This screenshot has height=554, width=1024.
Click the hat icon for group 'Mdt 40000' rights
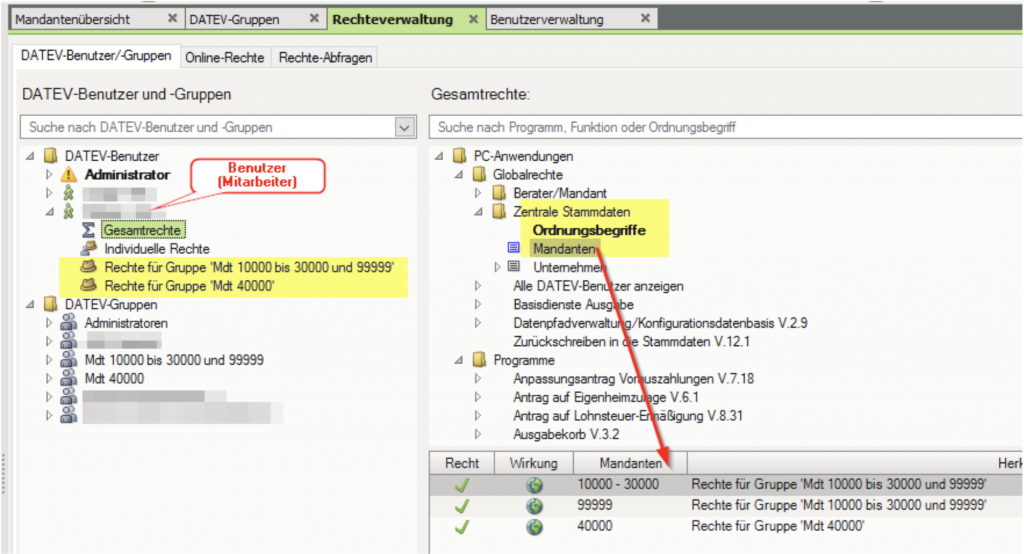click(x=89, y=286)
